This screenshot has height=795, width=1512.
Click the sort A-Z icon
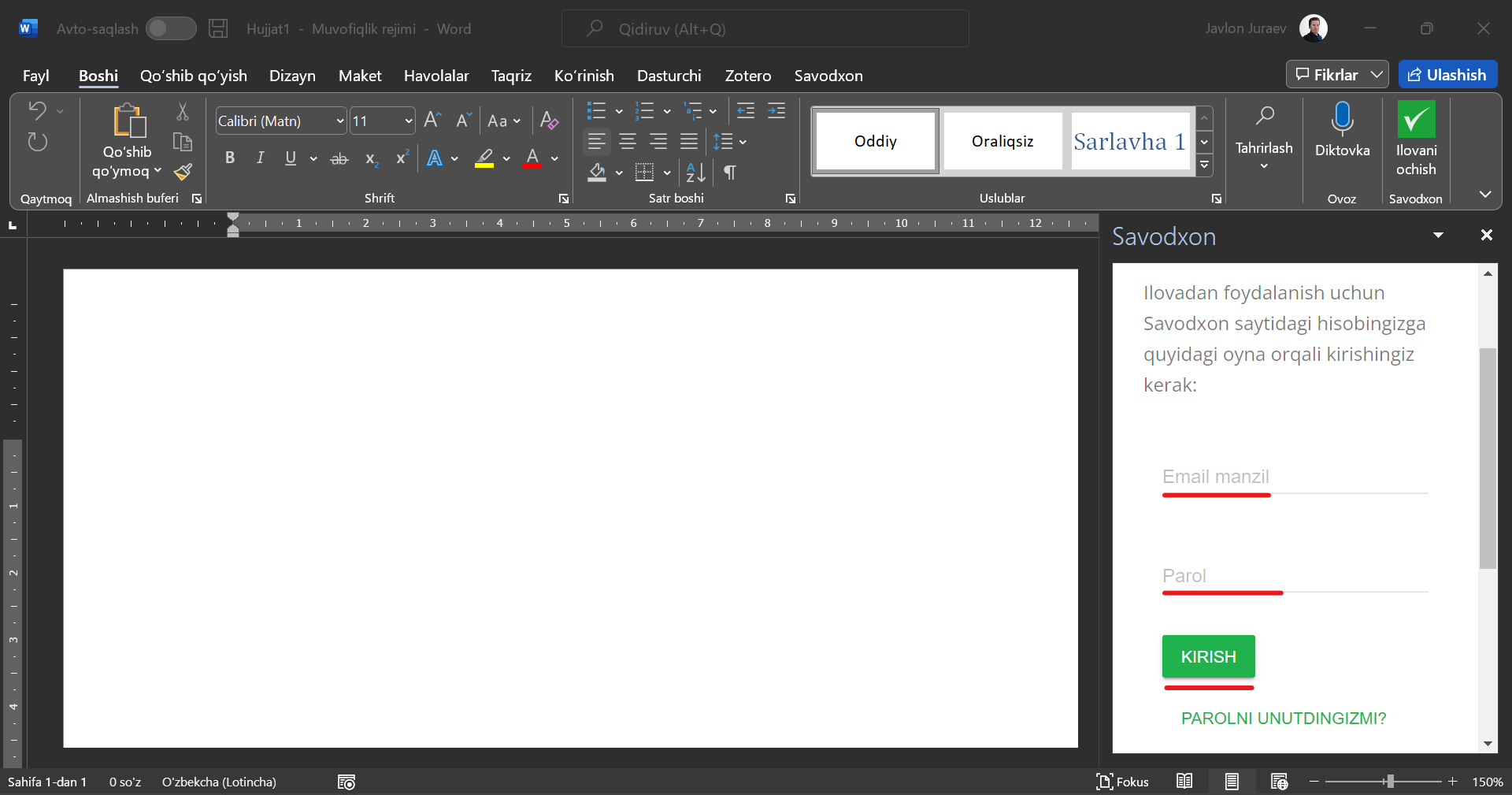695,173
